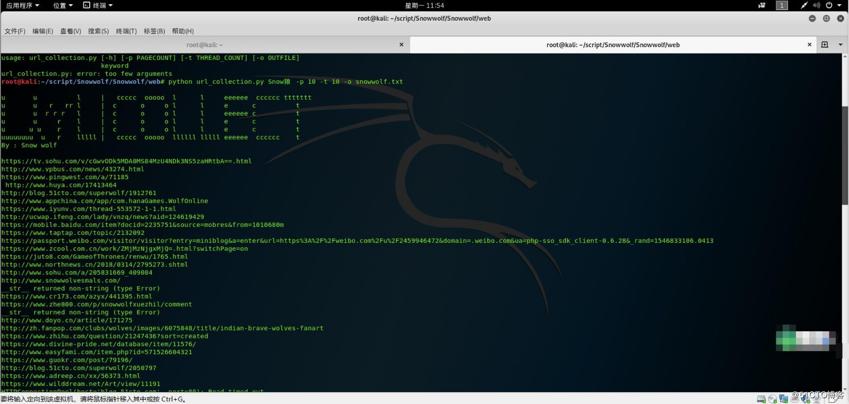Screen dimensions: 849x404
Task: Switch to the root@kali: ~ tab
Action: point(205,45)
